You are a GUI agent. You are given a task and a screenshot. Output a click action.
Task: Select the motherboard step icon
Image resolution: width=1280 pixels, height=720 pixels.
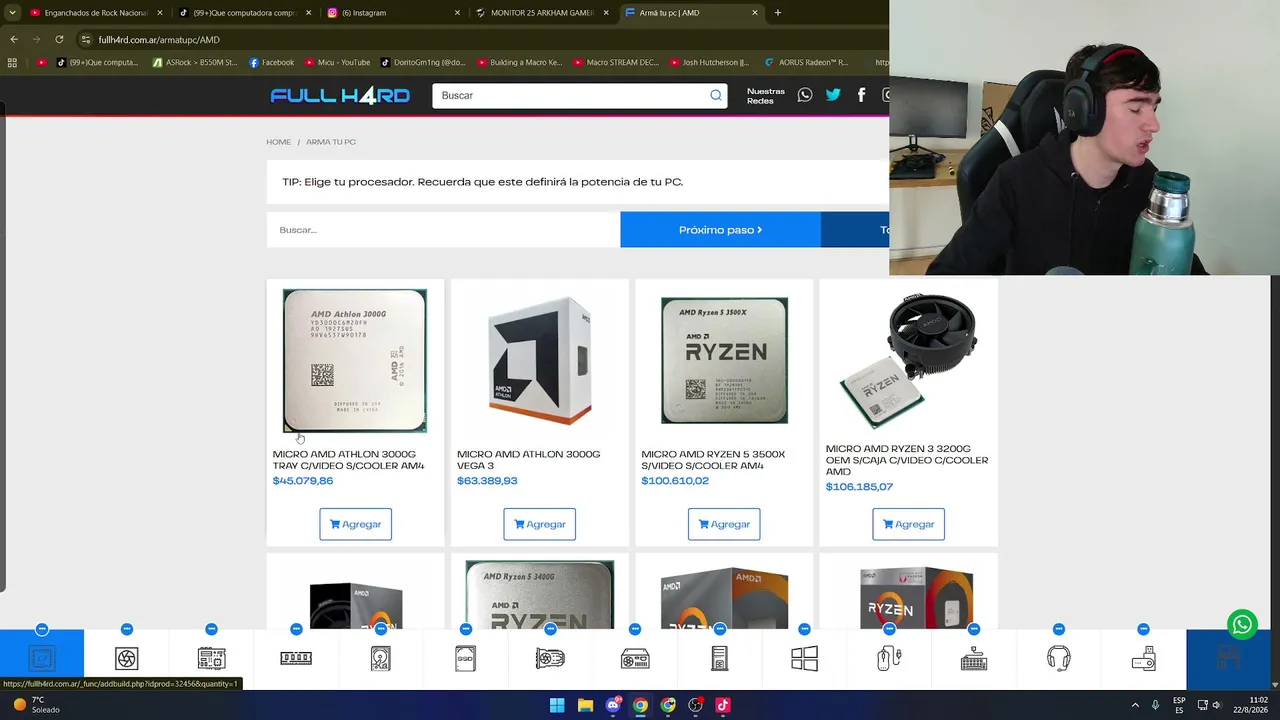click(211, 658)
